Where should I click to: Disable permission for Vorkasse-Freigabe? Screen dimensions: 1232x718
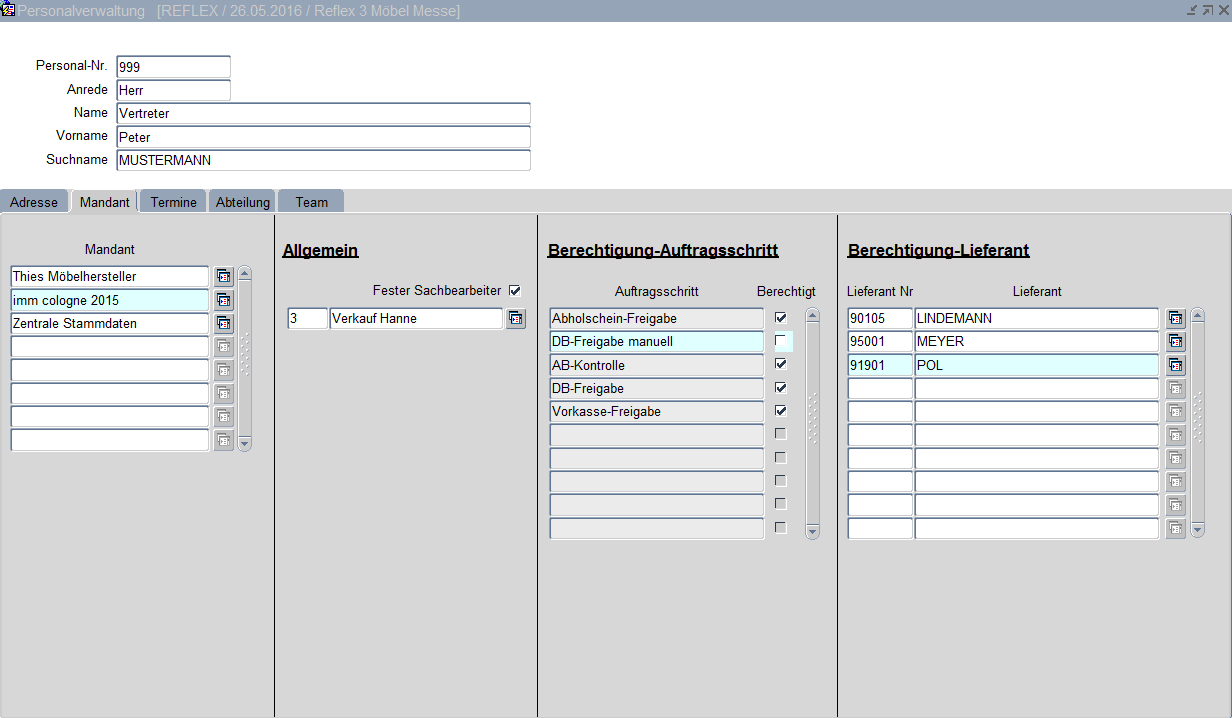[x=781, y=411]
